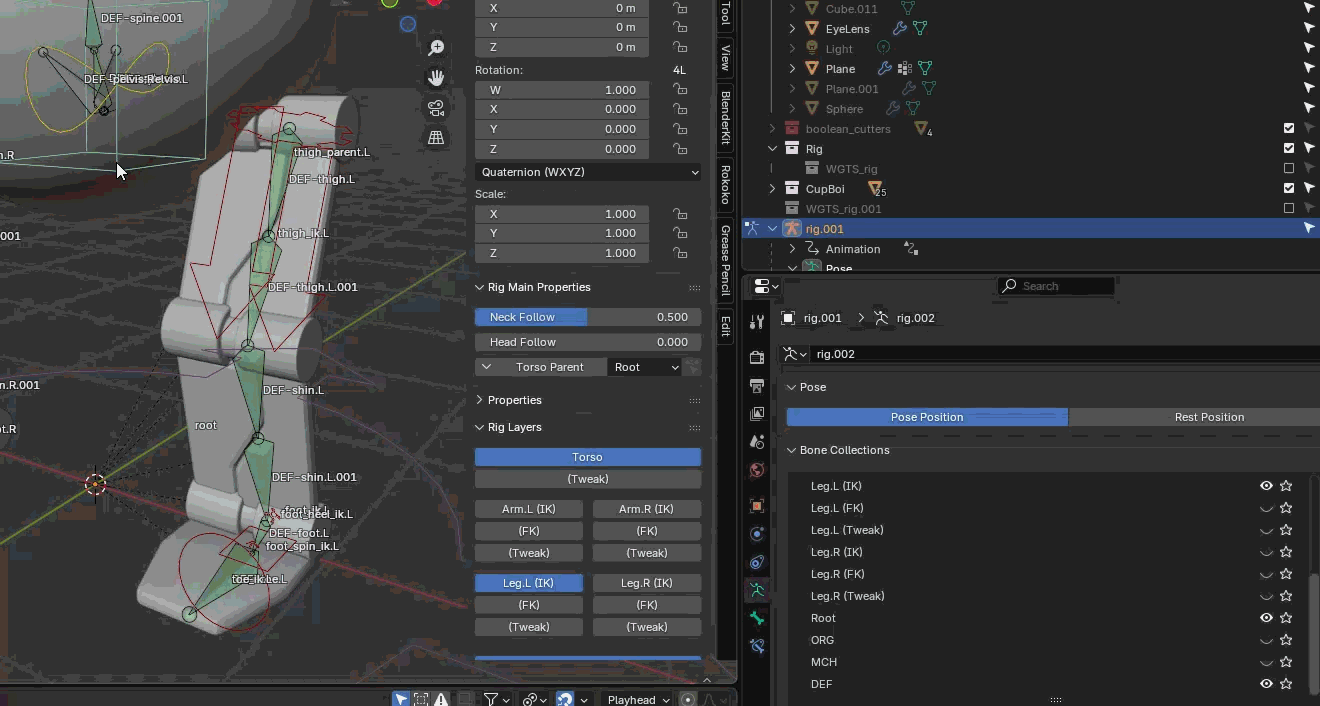This screenshot has height=706, width=1320.
Task: Click the Search field above the properties
Action: click(x=1056, y=286)
